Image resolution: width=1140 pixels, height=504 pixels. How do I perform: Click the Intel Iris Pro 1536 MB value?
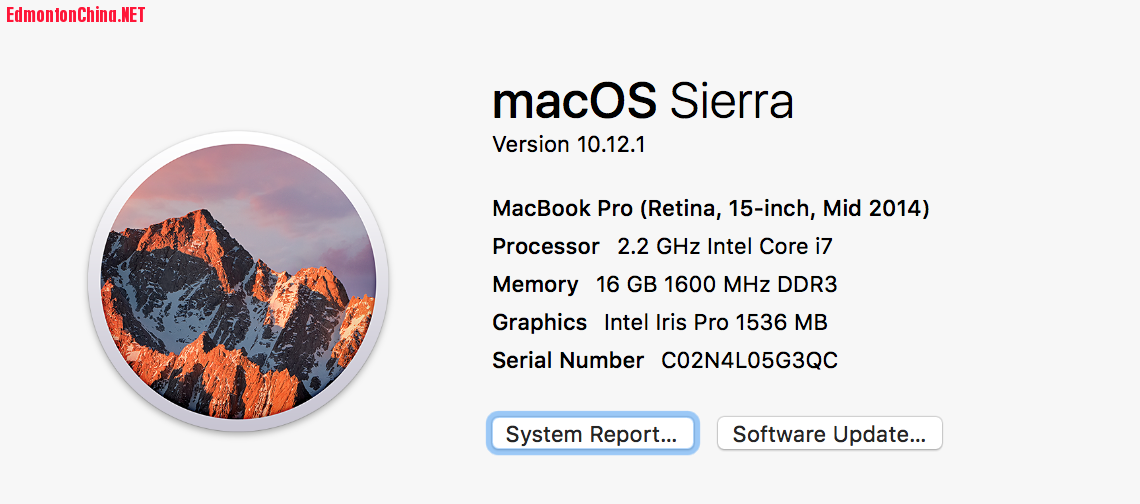click(715, 322)
